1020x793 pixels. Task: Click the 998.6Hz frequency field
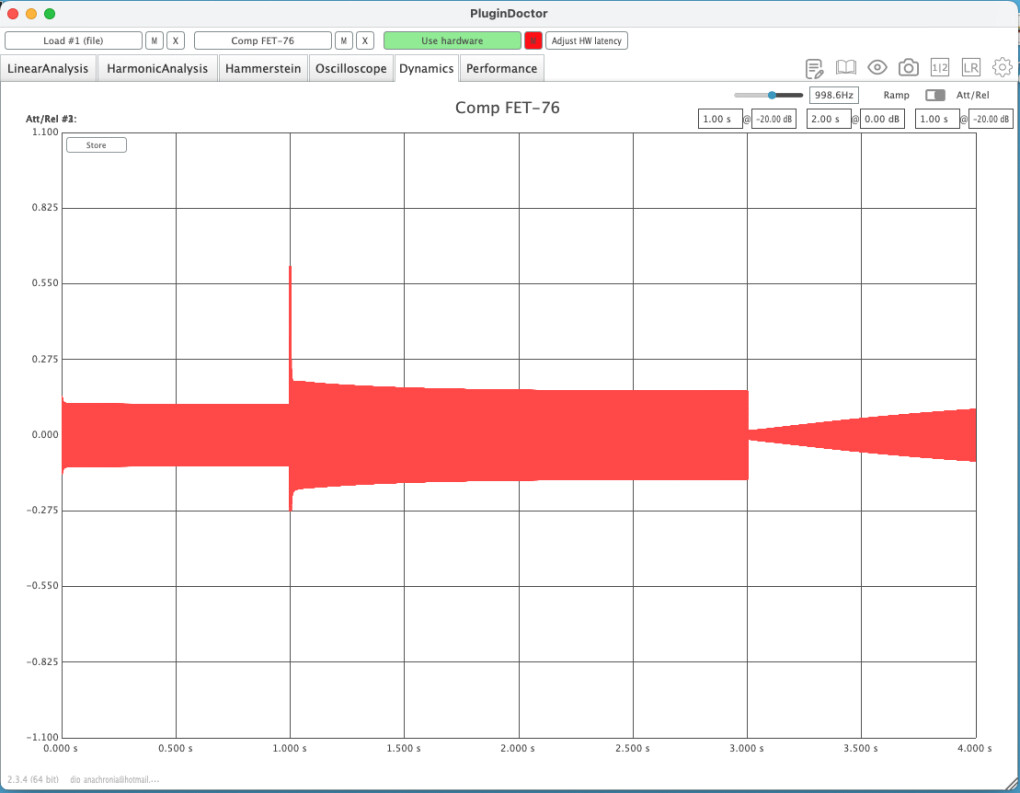833,95
